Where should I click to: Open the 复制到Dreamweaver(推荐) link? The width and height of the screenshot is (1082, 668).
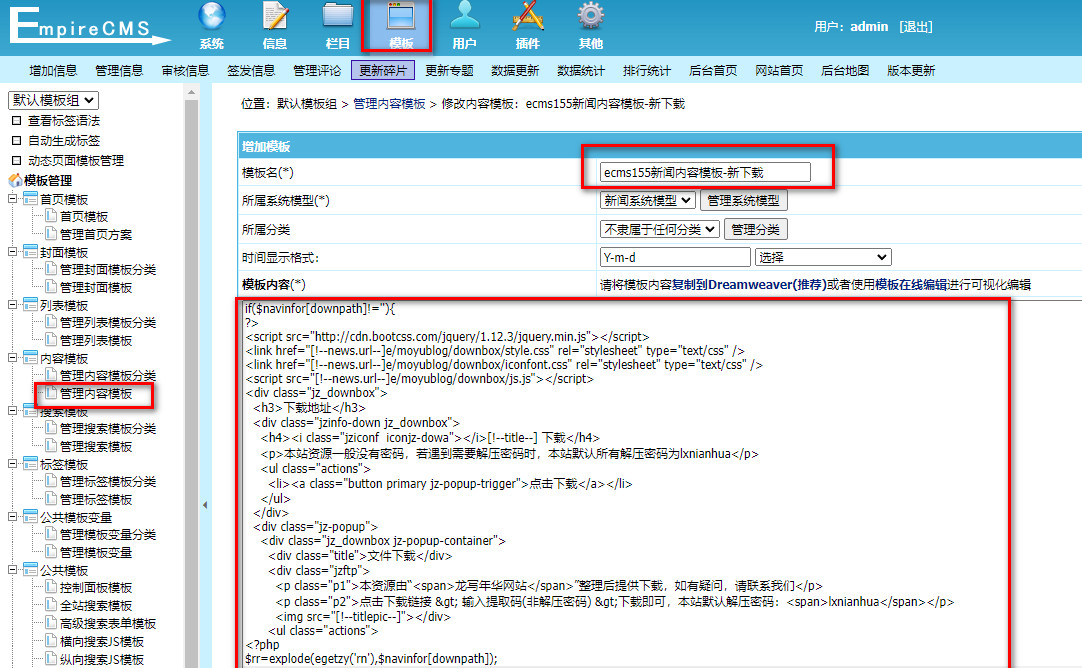(749, 284)
